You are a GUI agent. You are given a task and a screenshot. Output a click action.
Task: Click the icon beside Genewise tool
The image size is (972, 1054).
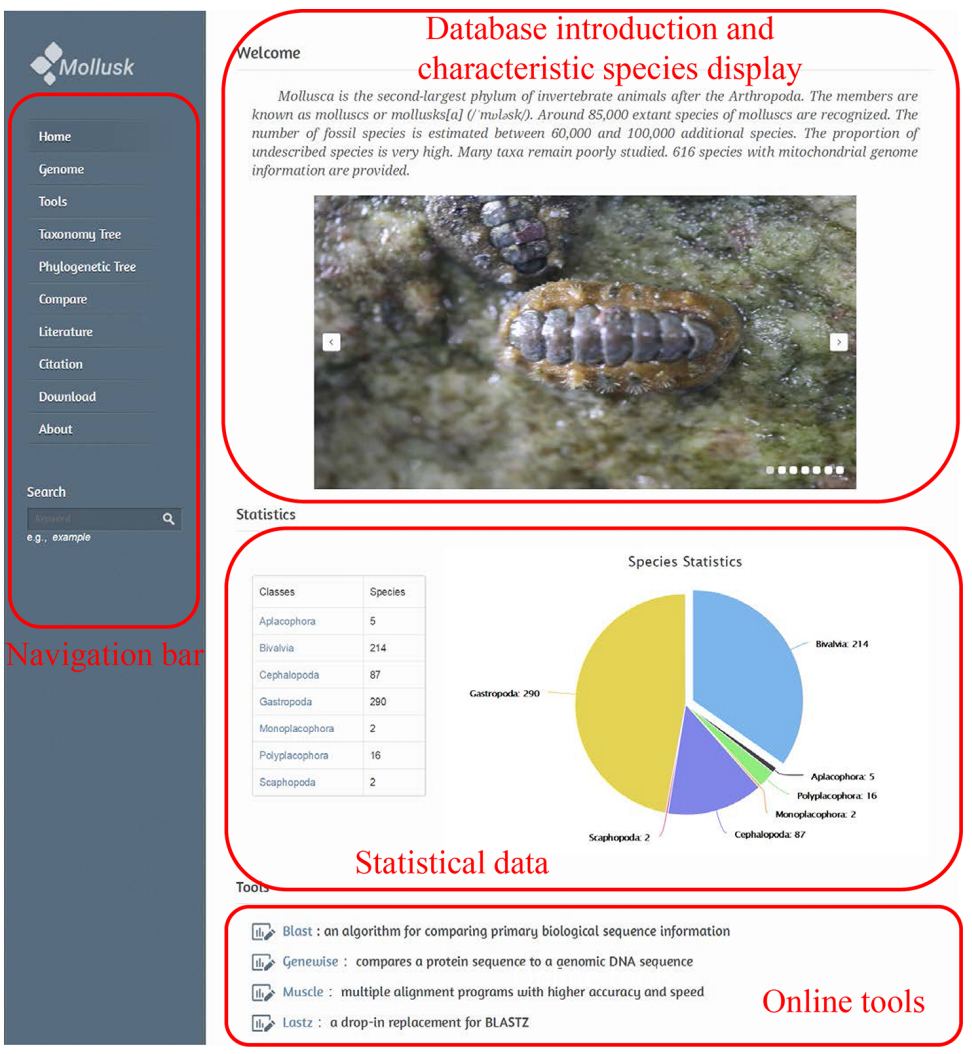coord(263,963)
